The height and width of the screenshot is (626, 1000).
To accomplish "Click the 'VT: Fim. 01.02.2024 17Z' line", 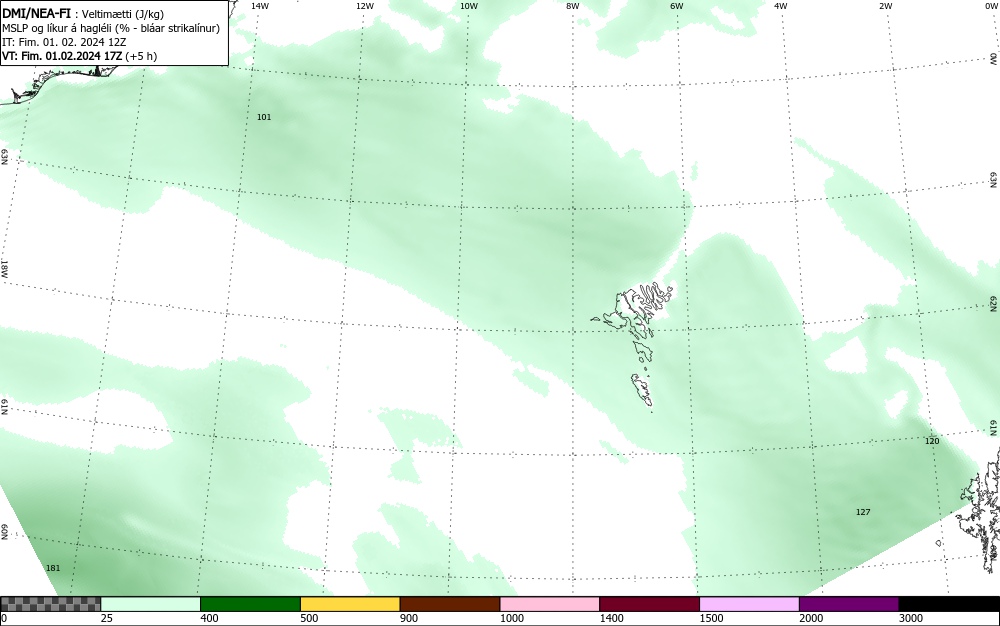I will [79, 56].
